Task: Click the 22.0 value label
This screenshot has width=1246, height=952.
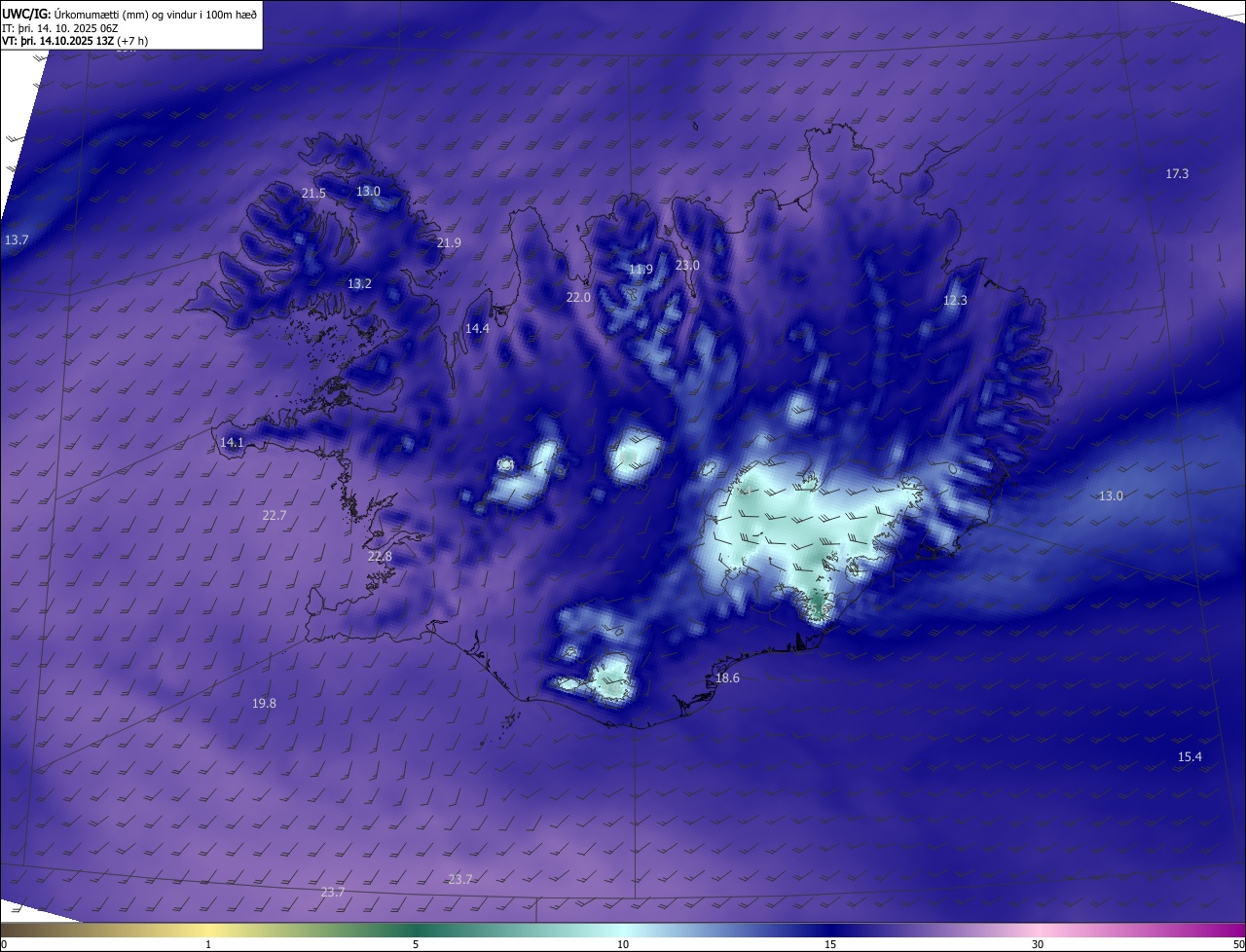Action: [x=578, y=297]
